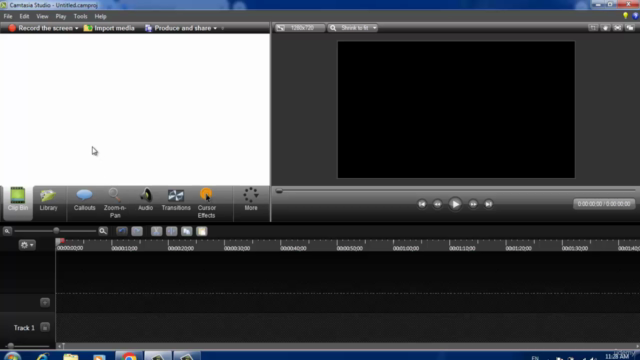Click the Undo timeline button
This screenshot has height=360, width=640.
(x=122, y=231)
